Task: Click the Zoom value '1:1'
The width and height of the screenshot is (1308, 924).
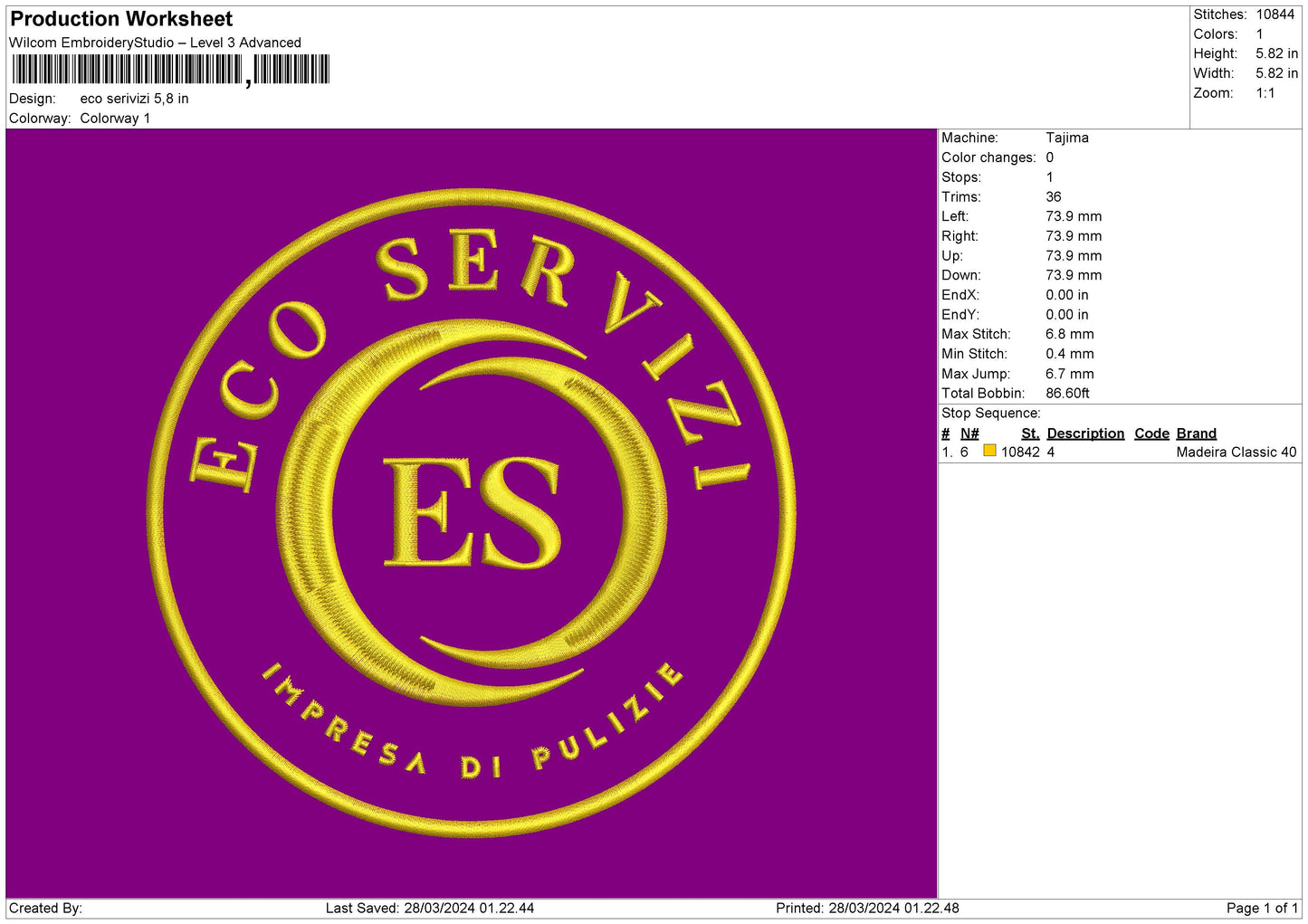Action: pos(1265,93)
